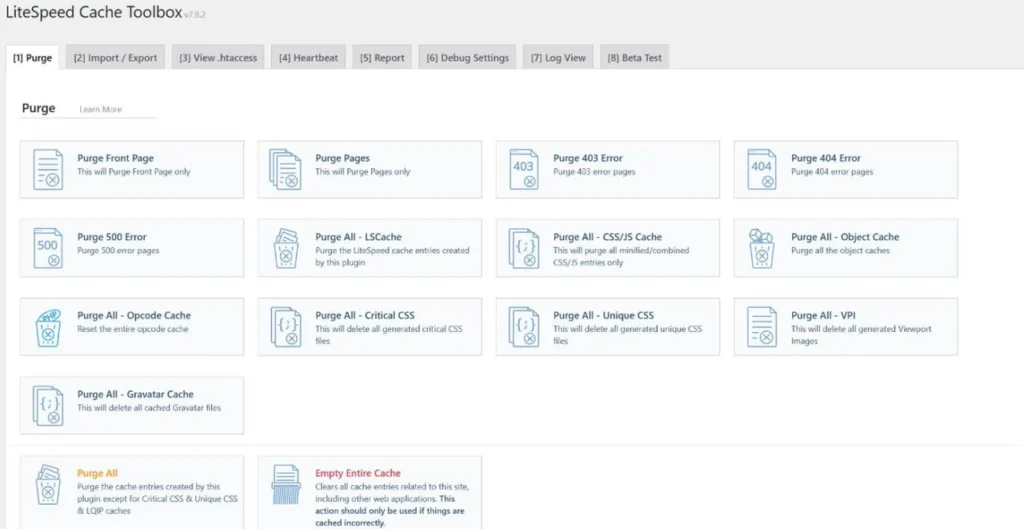This screenshot has height=529, width=1024.
Task: Click the Purge All - Object Cache title
Action: tap(845, 237)
